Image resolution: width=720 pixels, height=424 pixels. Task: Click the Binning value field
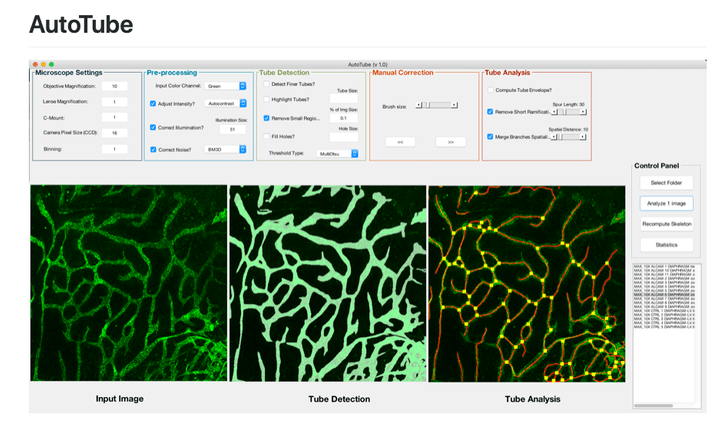tap(114, 149)
